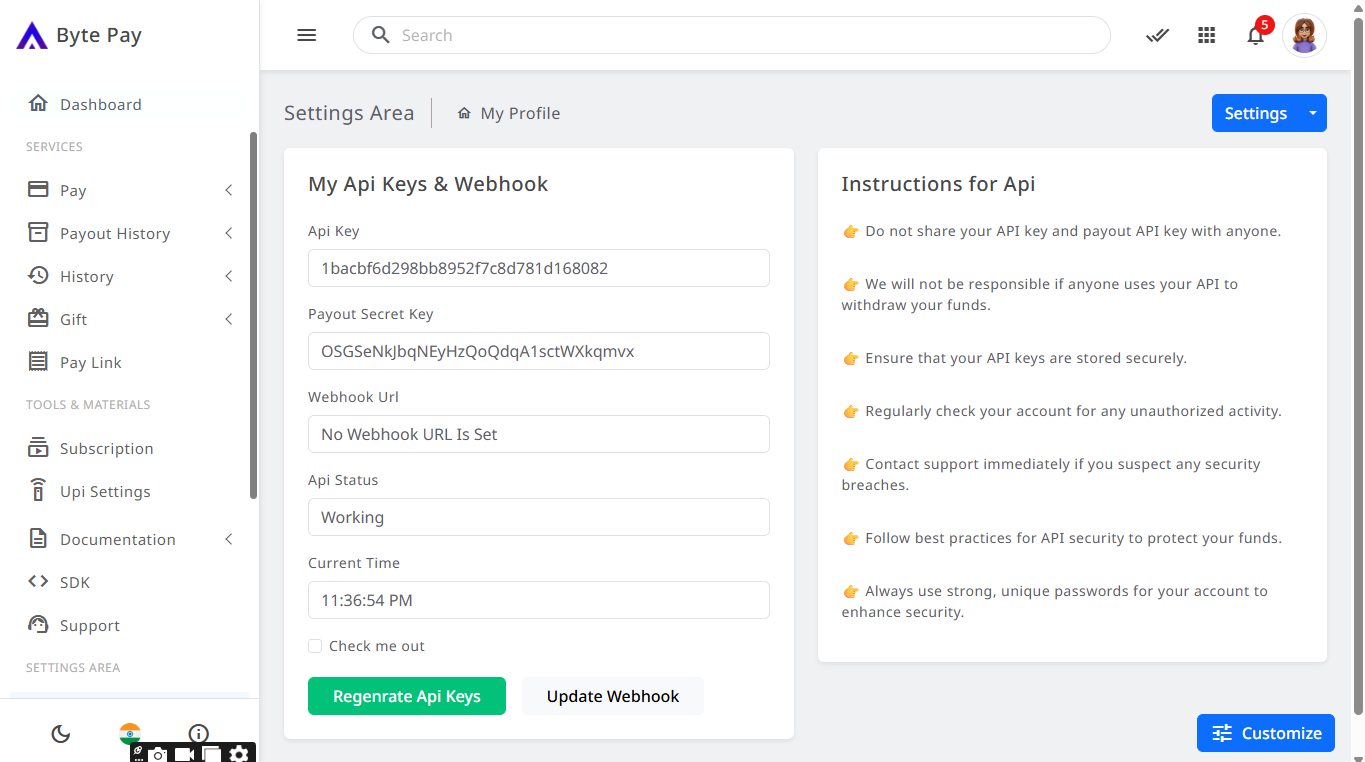This screenshot has height=762, width=1365.
Task: Click the SDK code brackets icon
Action: (x=38, y=581)
